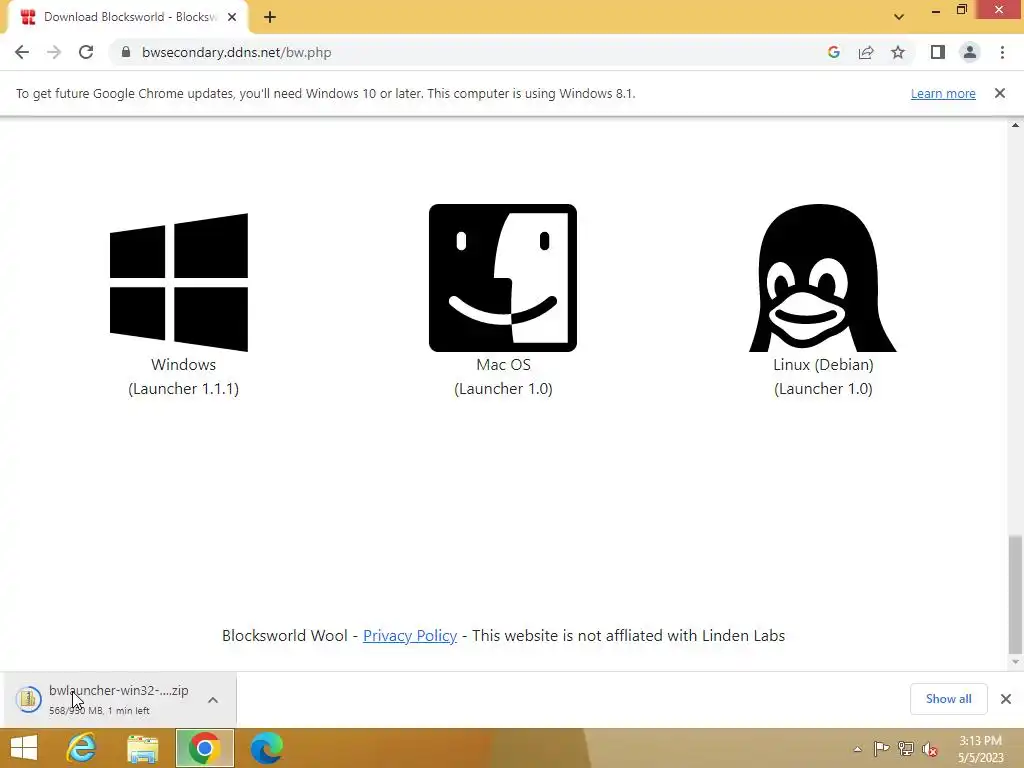
Task: Download the Windows launcher via Windows logo
Action: click(x=179, y=282)
